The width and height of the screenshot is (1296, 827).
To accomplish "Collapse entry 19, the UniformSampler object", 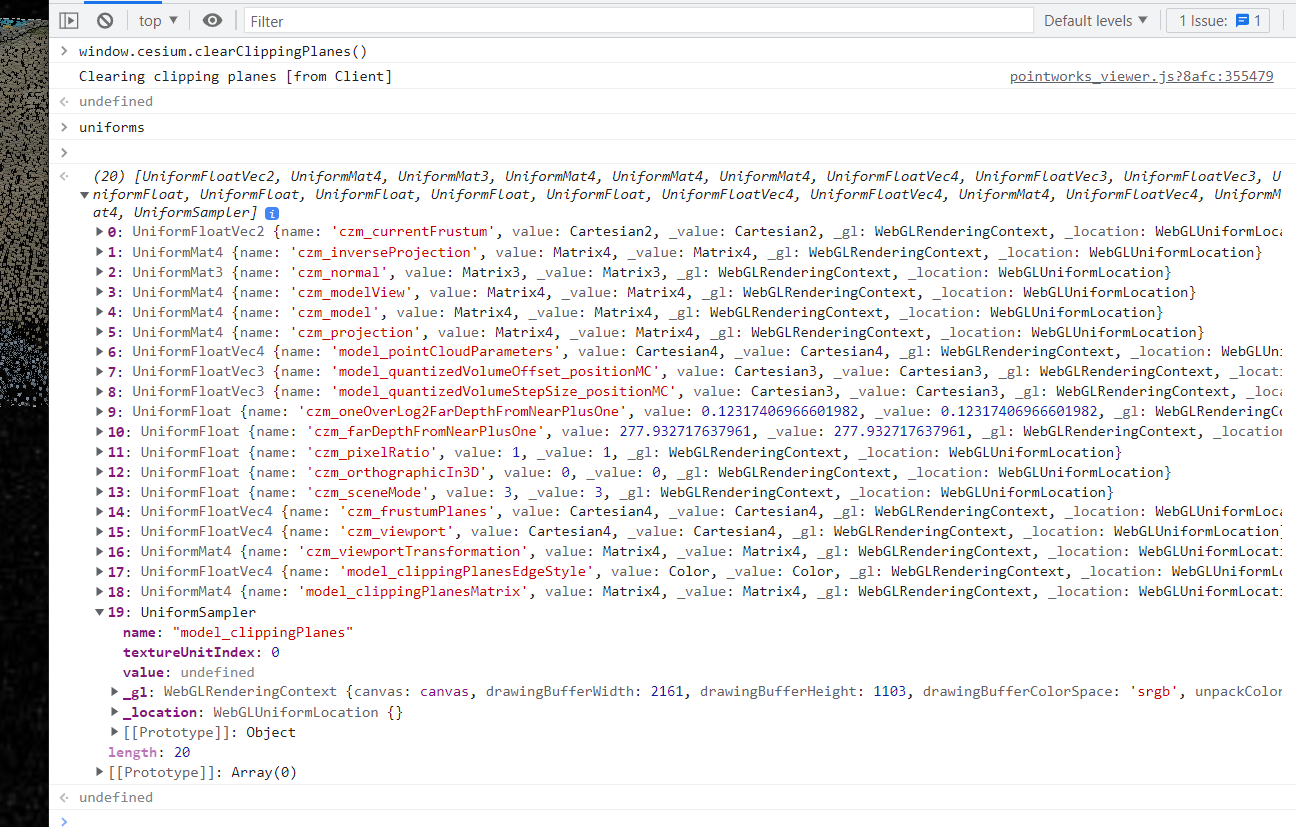I will 98,611.
